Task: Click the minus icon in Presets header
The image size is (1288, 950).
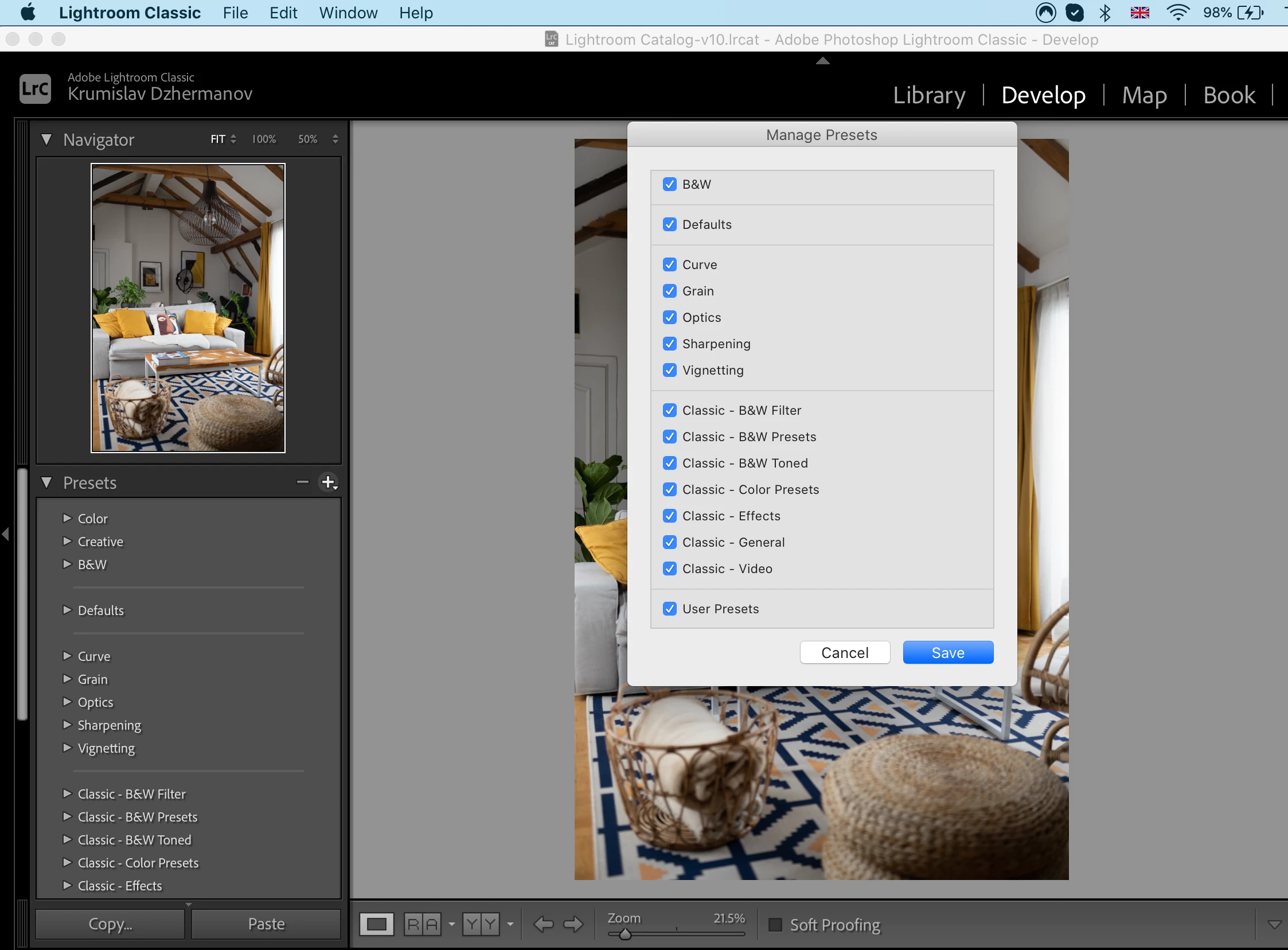Action: pos(302,482)
